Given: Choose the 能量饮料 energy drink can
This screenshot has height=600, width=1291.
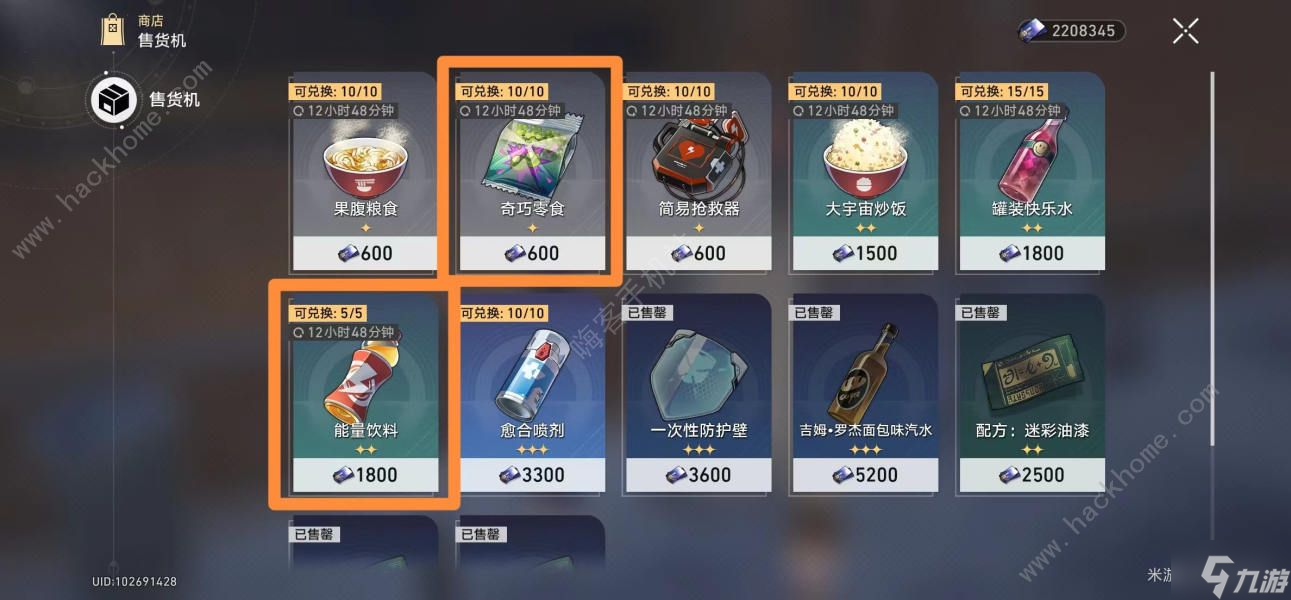Looking at the screenshot, I should coord(364,393).
